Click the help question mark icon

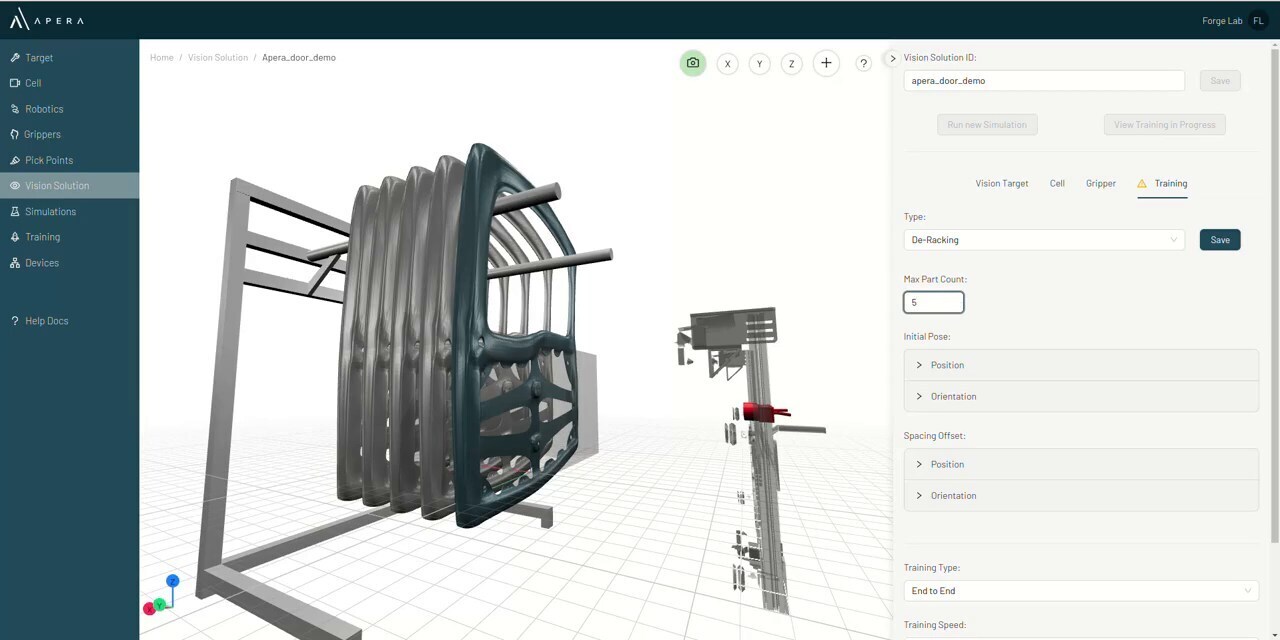pyautogui.click(x=863, y=63)
